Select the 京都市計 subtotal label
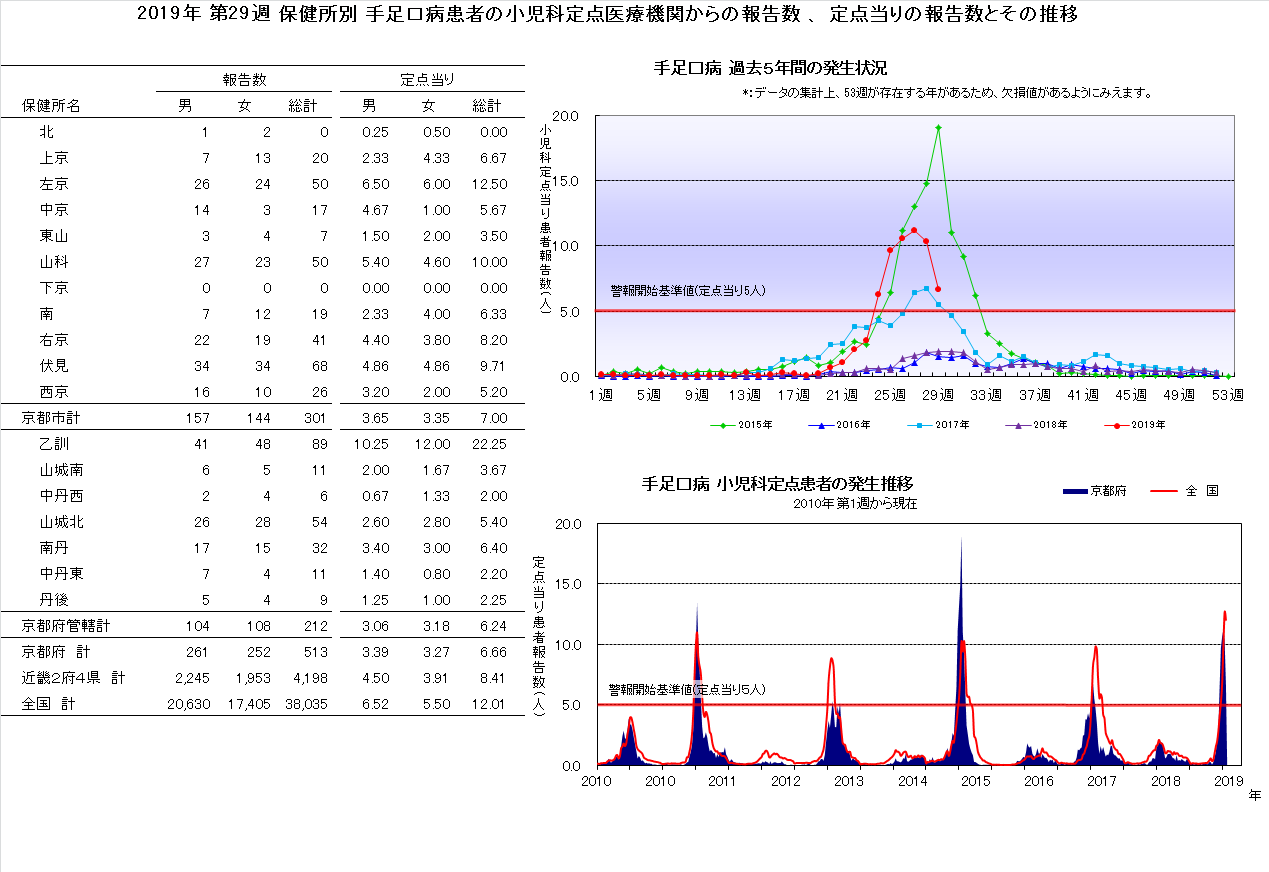Screen dimensions: 1269x872 point(51,418)
